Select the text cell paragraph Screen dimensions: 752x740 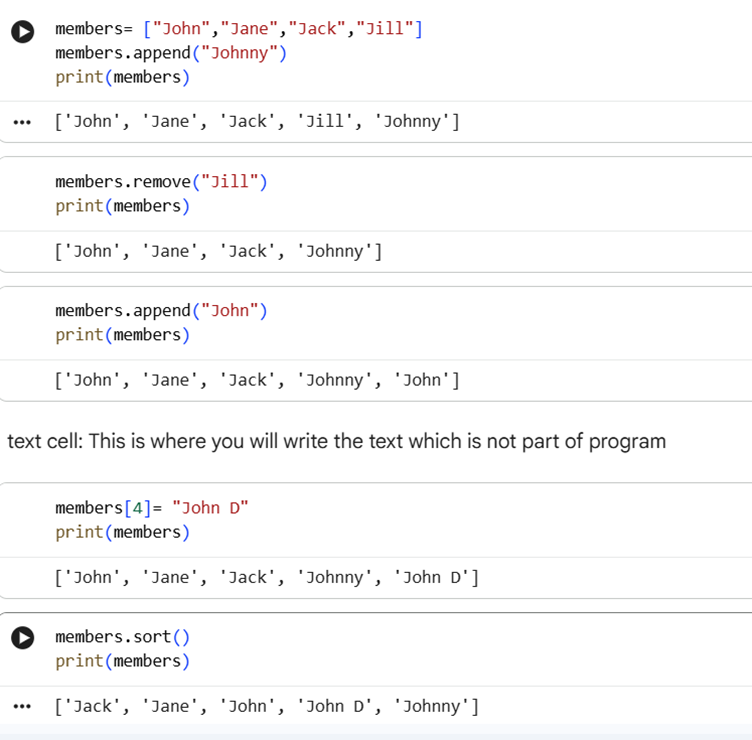(336, 441)
